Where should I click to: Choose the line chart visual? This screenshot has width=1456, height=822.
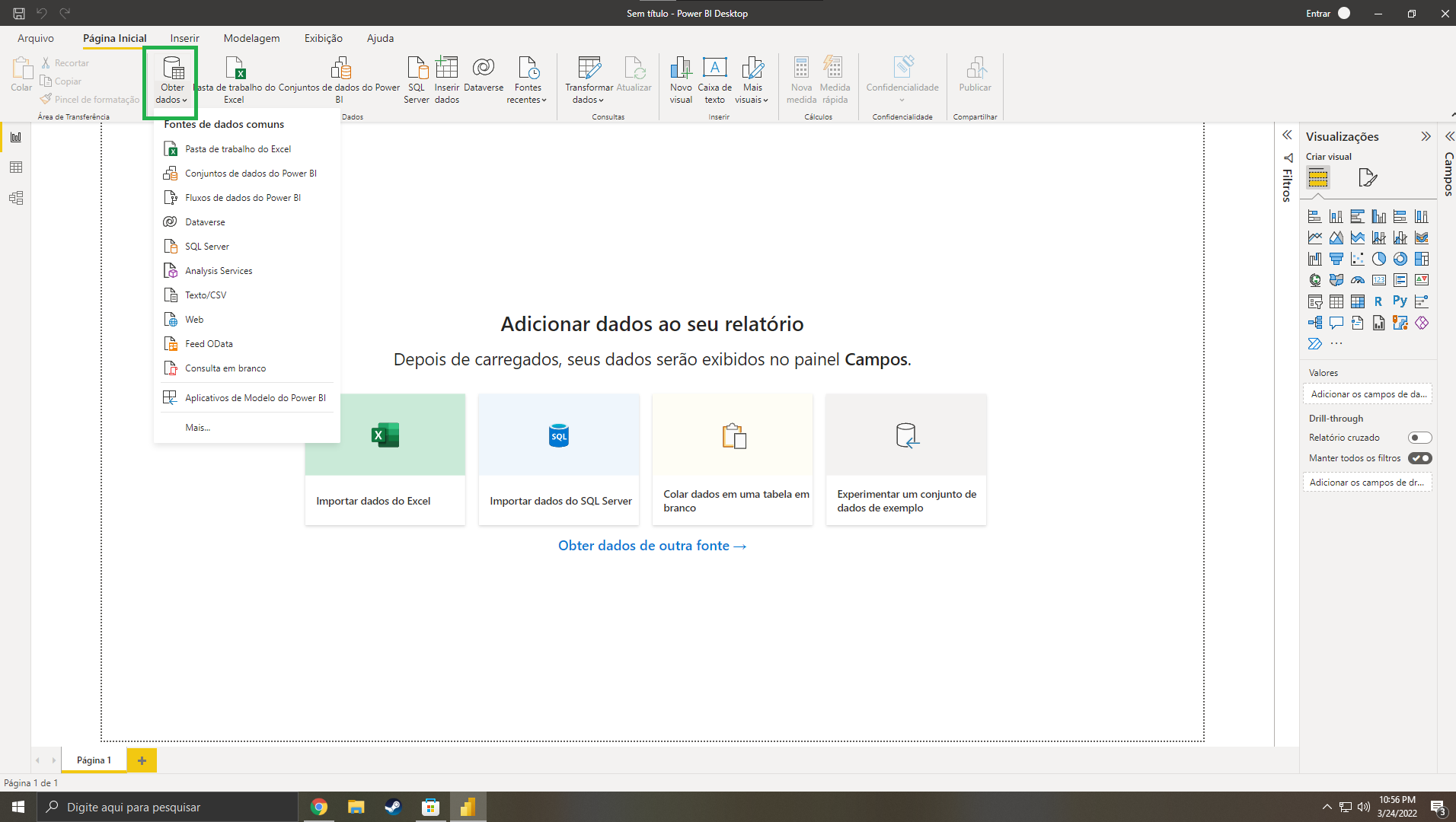click(1315, 238)
